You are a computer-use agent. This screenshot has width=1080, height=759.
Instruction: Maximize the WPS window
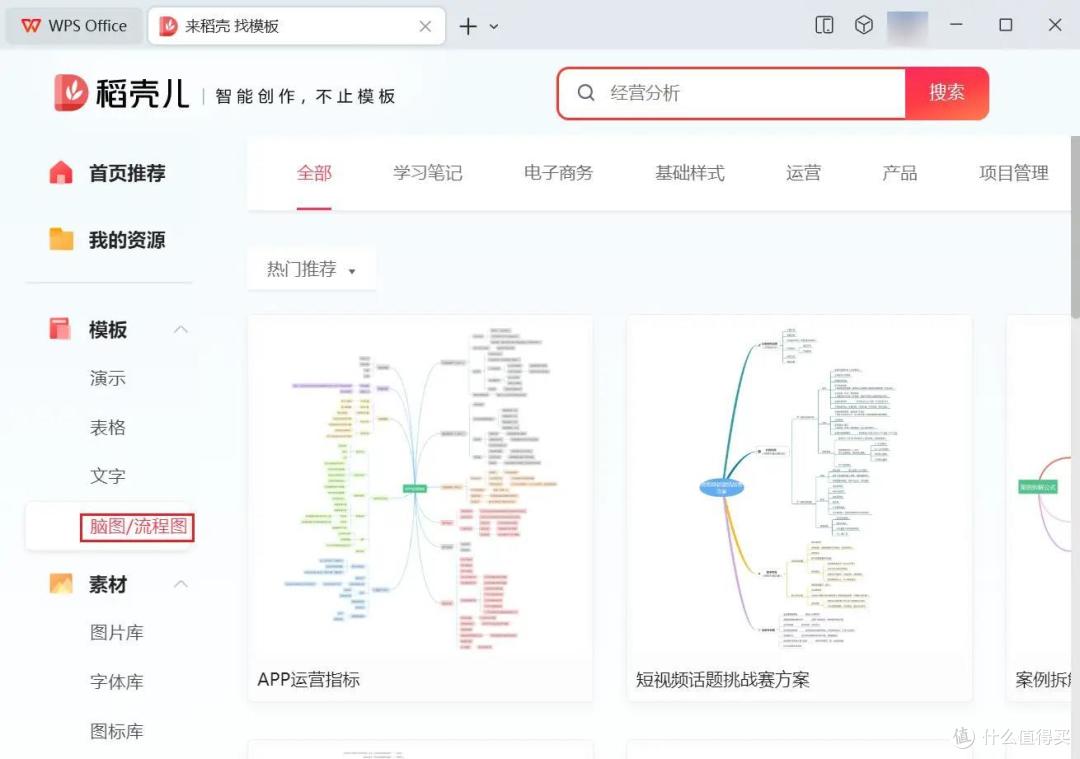[1006, 25]
